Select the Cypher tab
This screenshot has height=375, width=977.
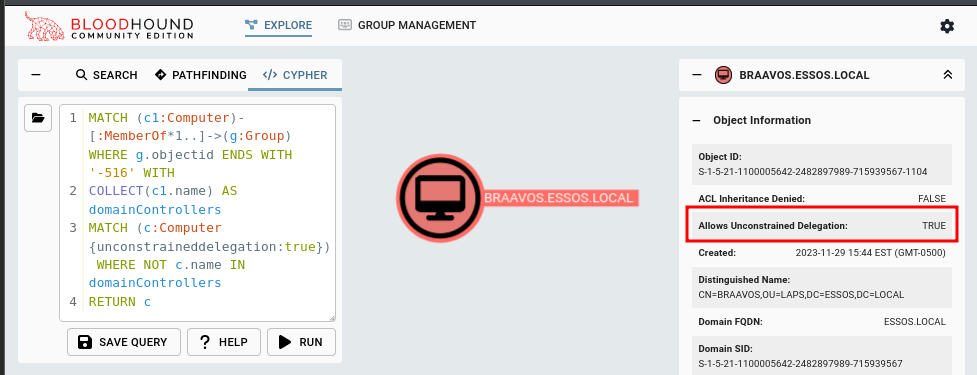pos(295,75)
